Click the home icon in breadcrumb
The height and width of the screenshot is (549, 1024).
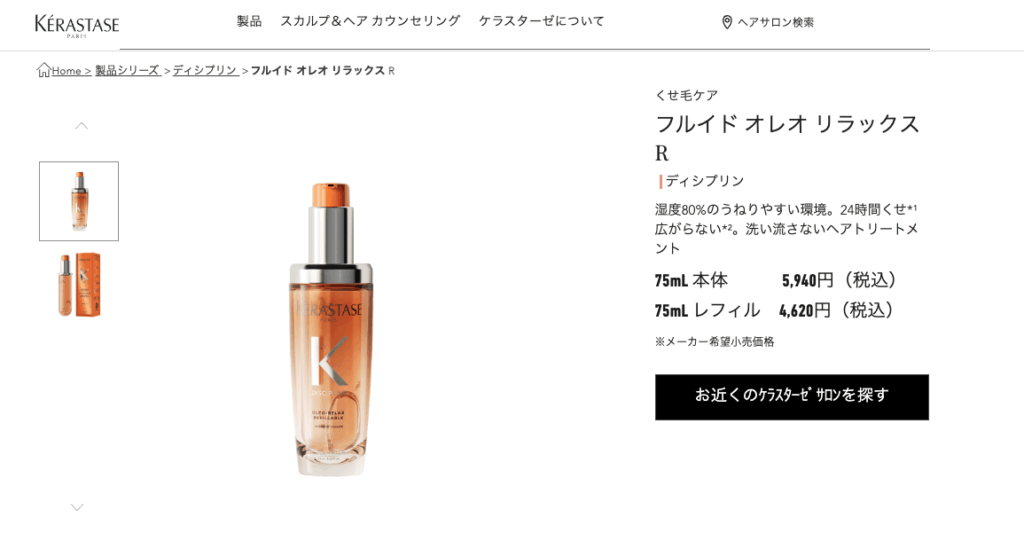coord(44,70)
